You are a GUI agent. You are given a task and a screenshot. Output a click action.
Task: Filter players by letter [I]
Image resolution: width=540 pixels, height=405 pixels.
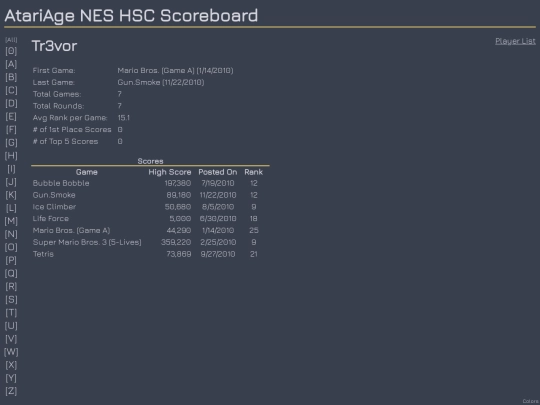(11, 169)
